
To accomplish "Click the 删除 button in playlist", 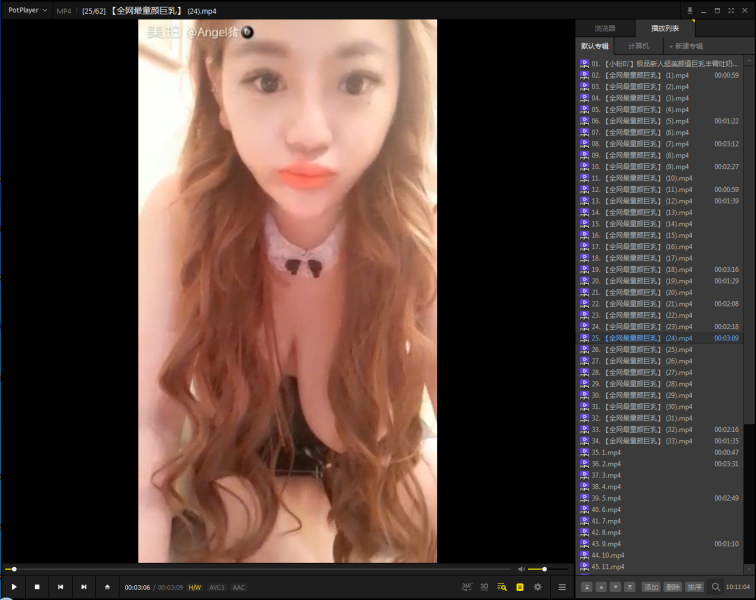I will [x=673, y=587].
